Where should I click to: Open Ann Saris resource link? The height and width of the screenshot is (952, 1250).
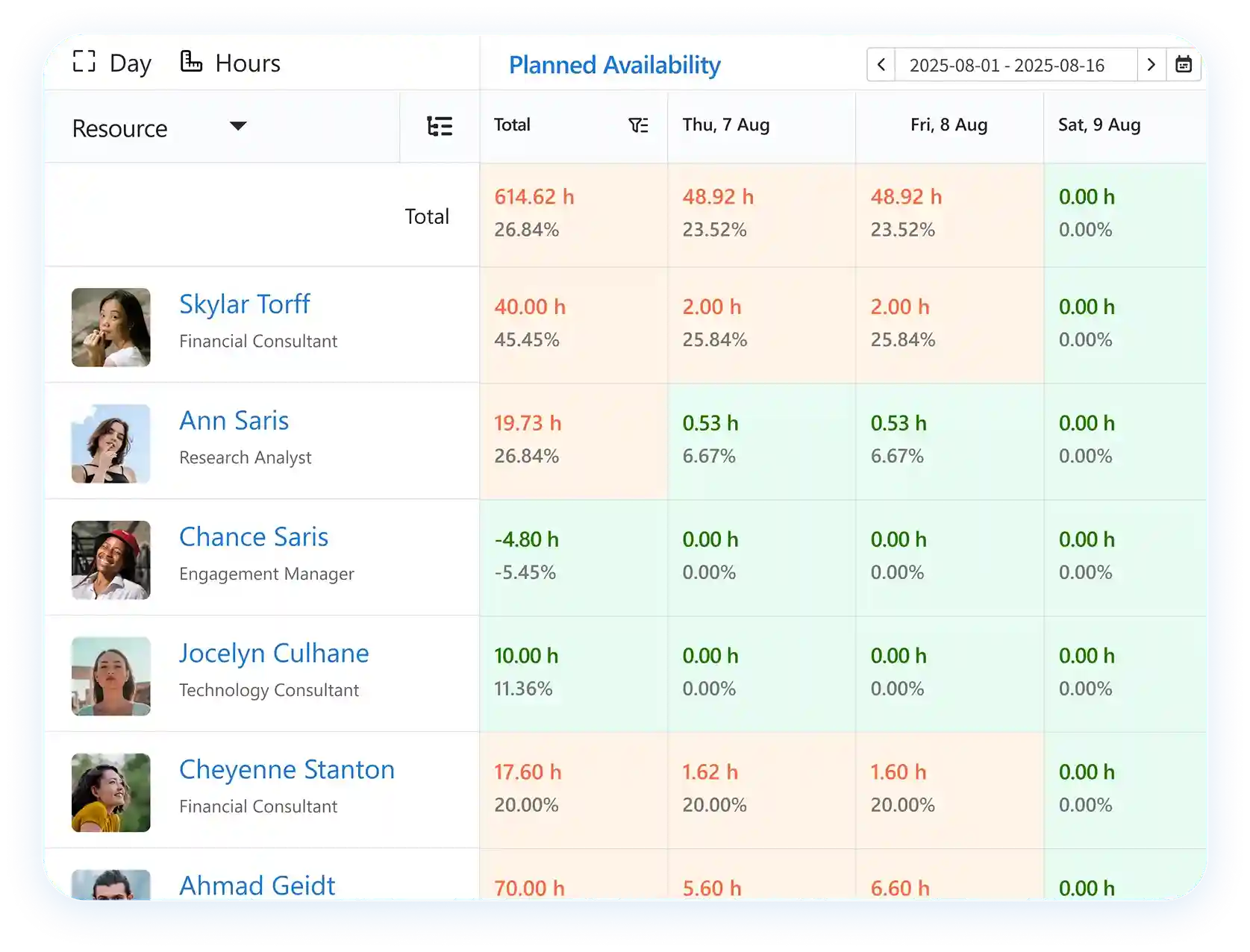tap(234, 421)
